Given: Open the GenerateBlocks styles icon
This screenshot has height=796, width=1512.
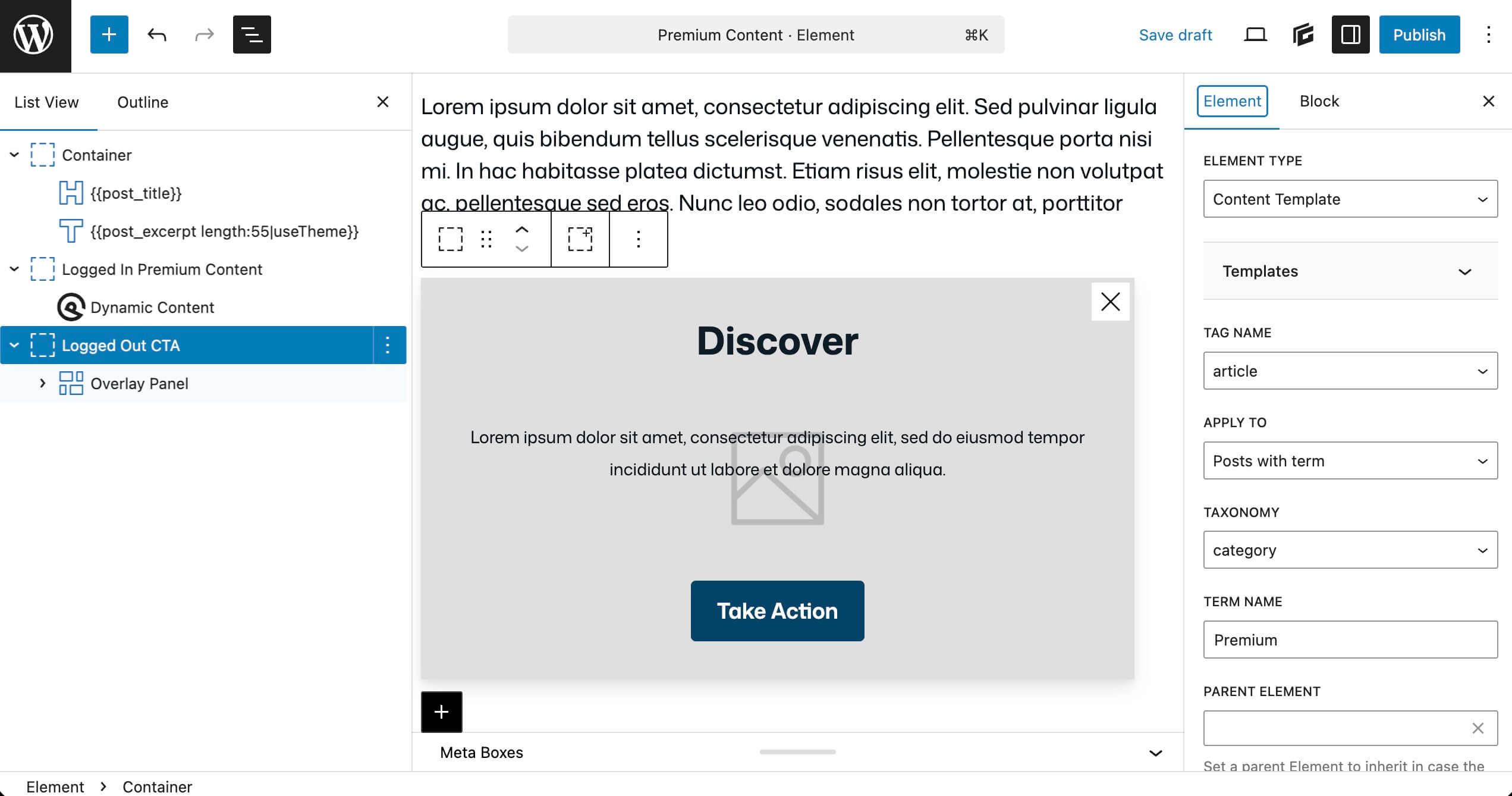Looking at the screenshot, I should coord(1303,35).
